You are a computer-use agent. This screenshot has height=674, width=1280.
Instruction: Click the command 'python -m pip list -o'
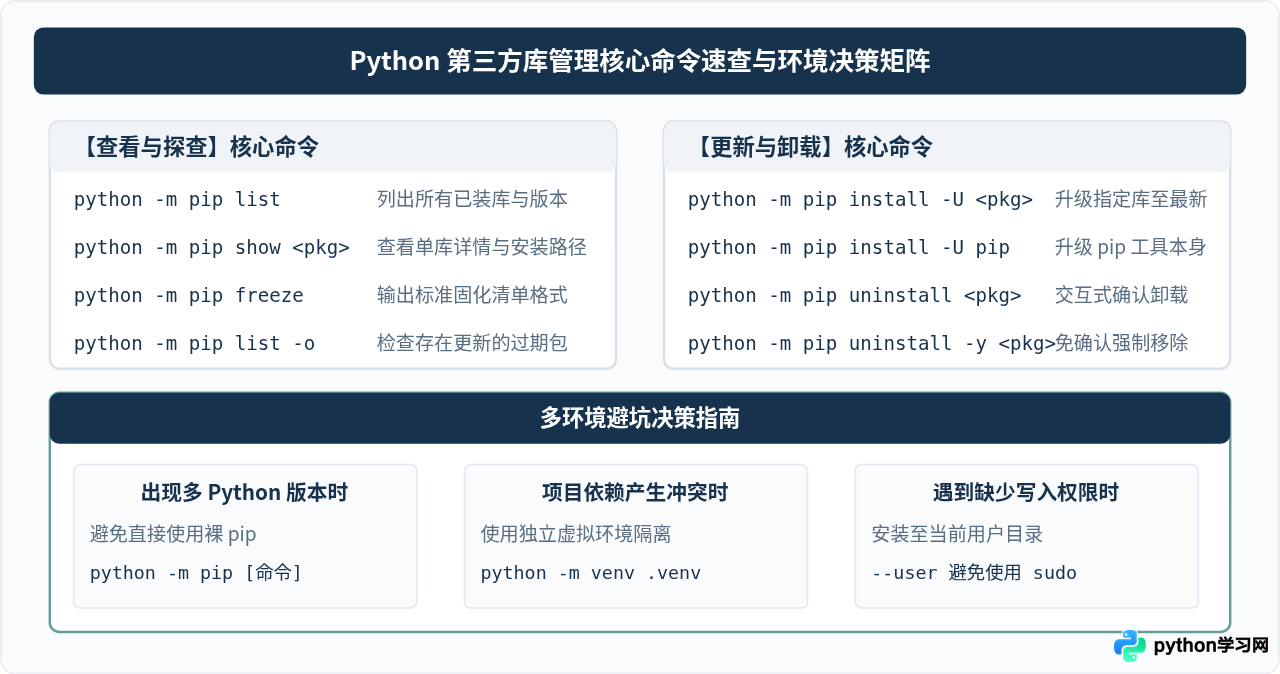click(x=195, y=343)
